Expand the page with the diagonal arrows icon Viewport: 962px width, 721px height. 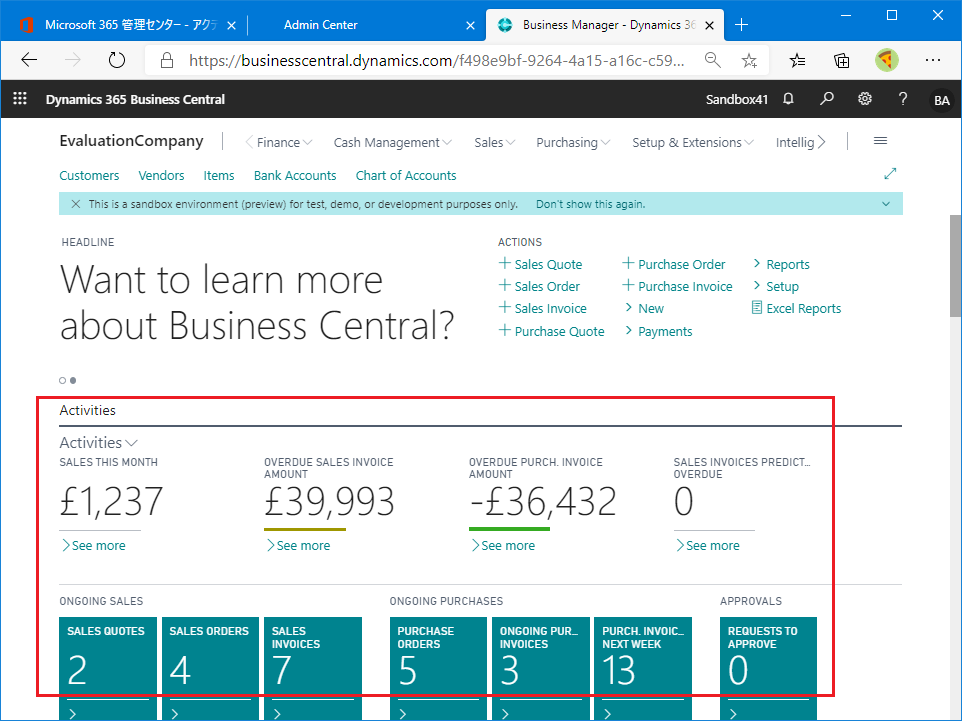click(x=890, y=174)
